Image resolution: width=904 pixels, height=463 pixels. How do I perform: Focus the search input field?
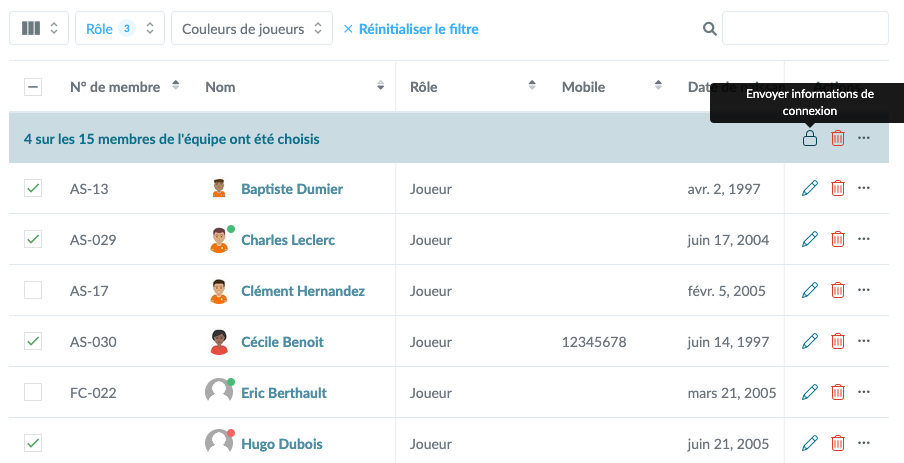[805, 28]
